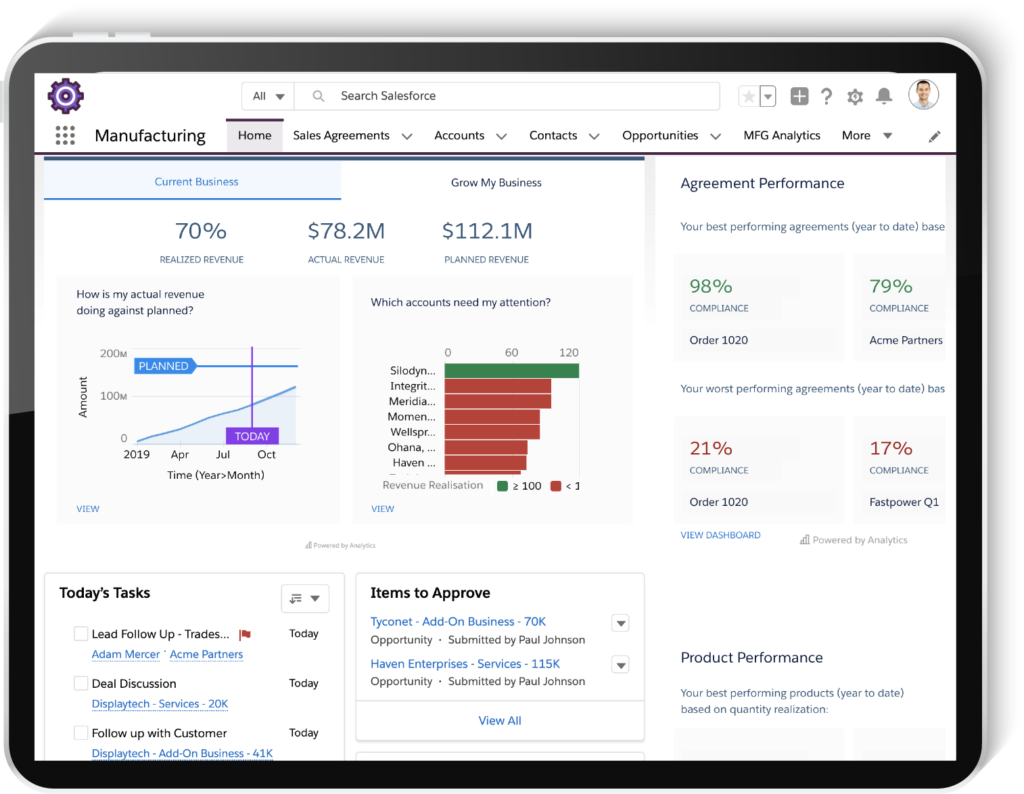The width and height of the screenshot is (1024, 794).
Task: Open the MFG Analytics tab
Action: [x=782, y=135]
